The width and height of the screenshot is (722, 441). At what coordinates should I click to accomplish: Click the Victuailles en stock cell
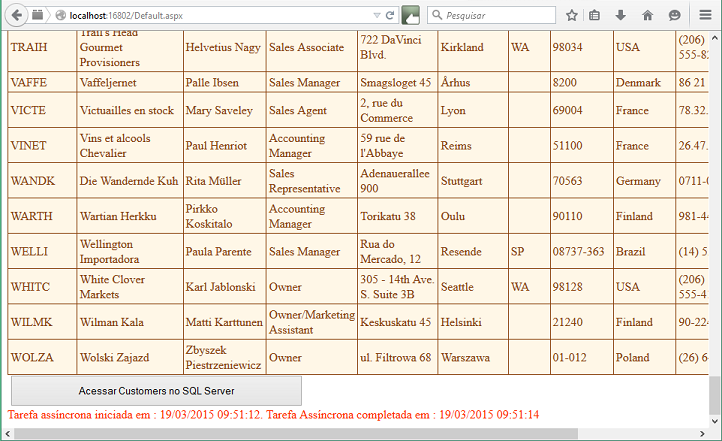coord(130,110)
